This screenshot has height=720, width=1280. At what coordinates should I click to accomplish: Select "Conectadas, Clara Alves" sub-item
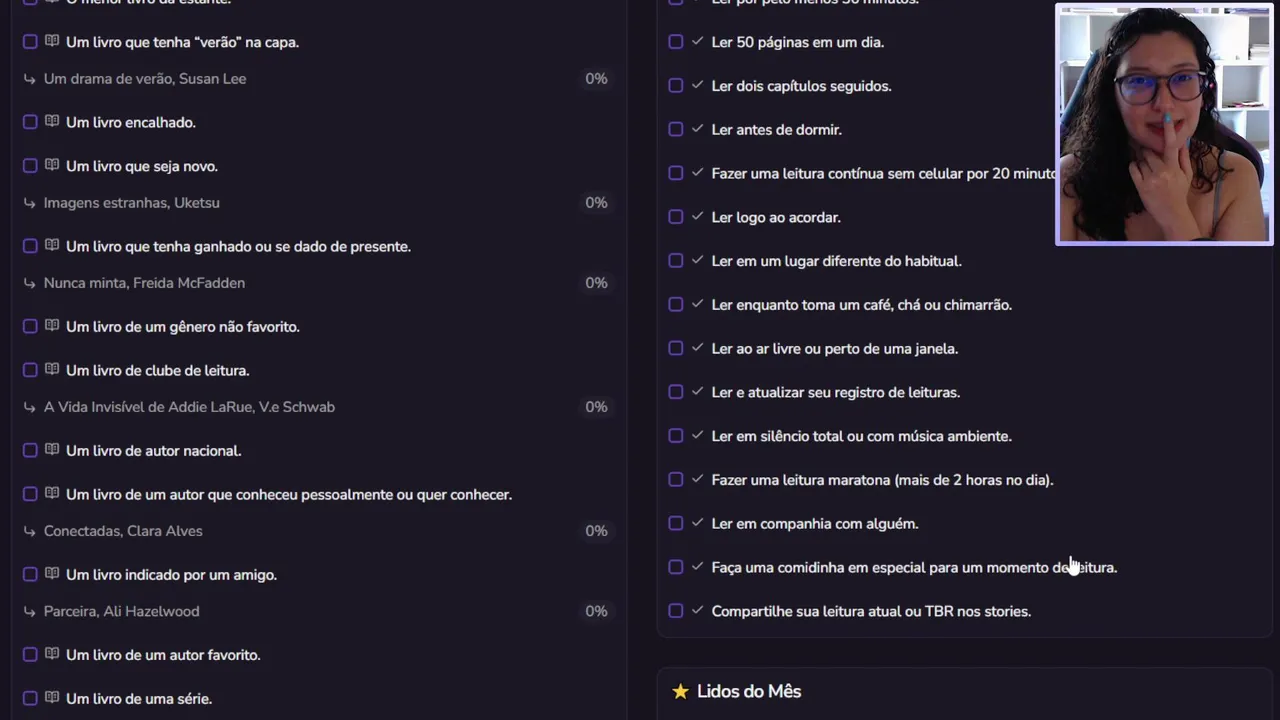[x=123, y=531]
